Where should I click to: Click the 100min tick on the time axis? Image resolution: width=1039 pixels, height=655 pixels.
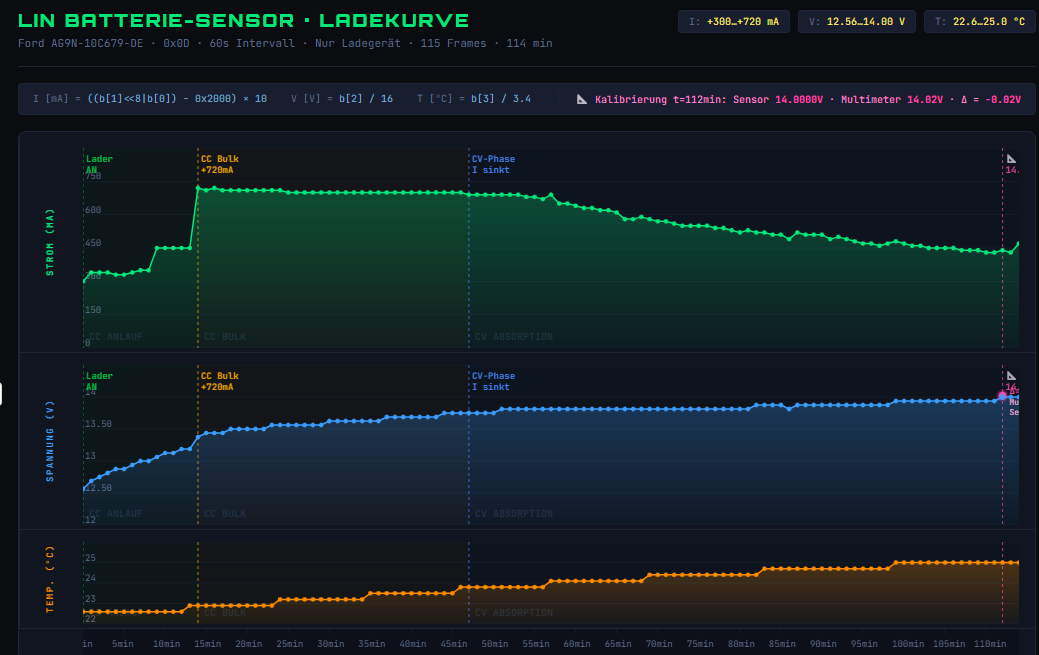point(908,644)
